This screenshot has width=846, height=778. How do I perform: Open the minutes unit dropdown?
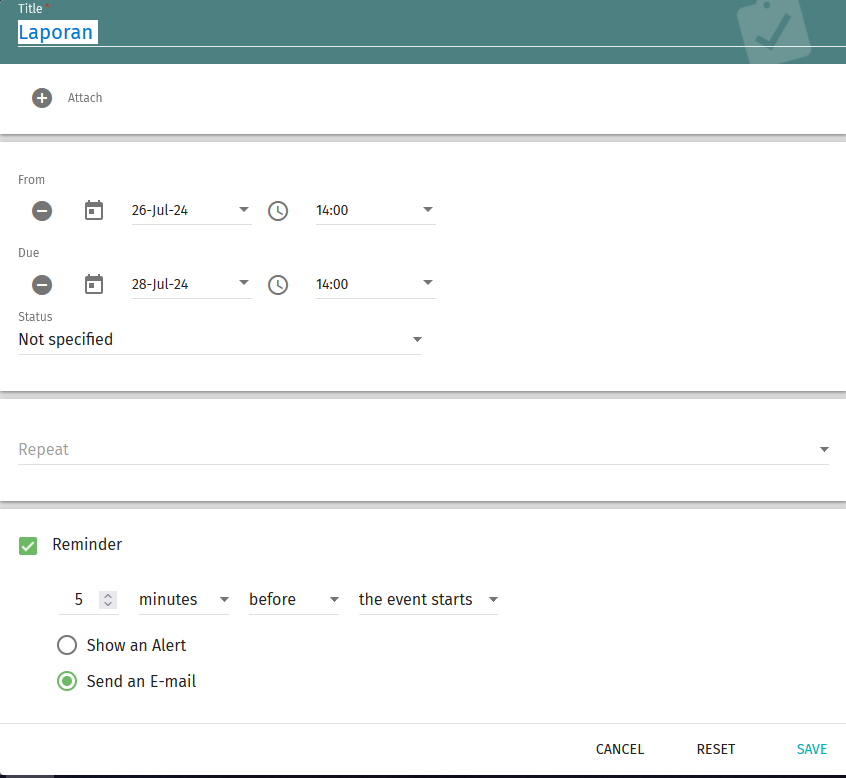click(x=183, y=600)
